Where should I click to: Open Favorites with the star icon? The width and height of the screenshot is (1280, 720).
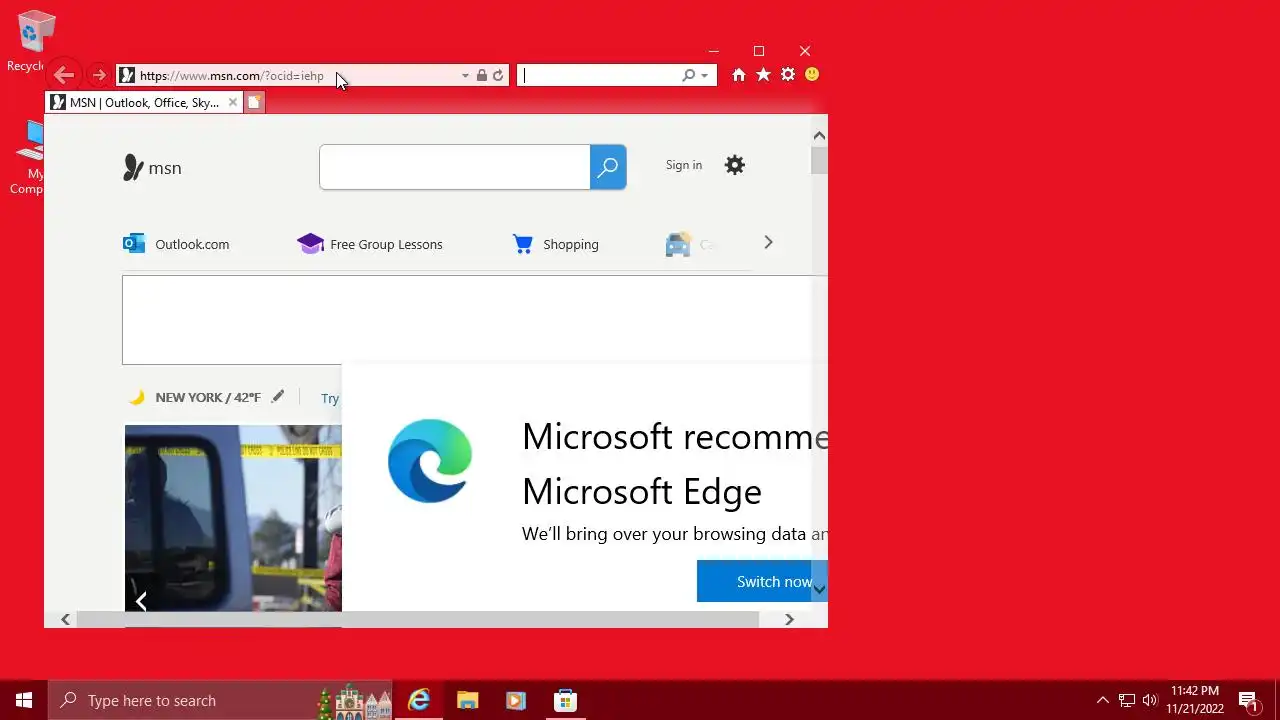(x=763, y=75)
